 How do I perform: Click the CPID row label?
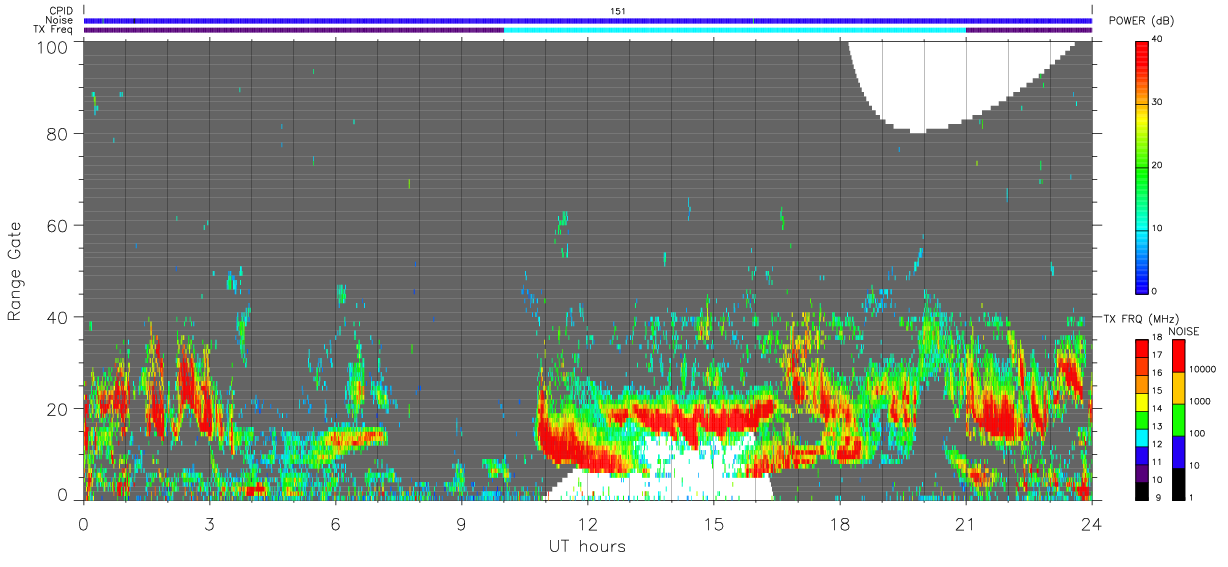(61, 11)
